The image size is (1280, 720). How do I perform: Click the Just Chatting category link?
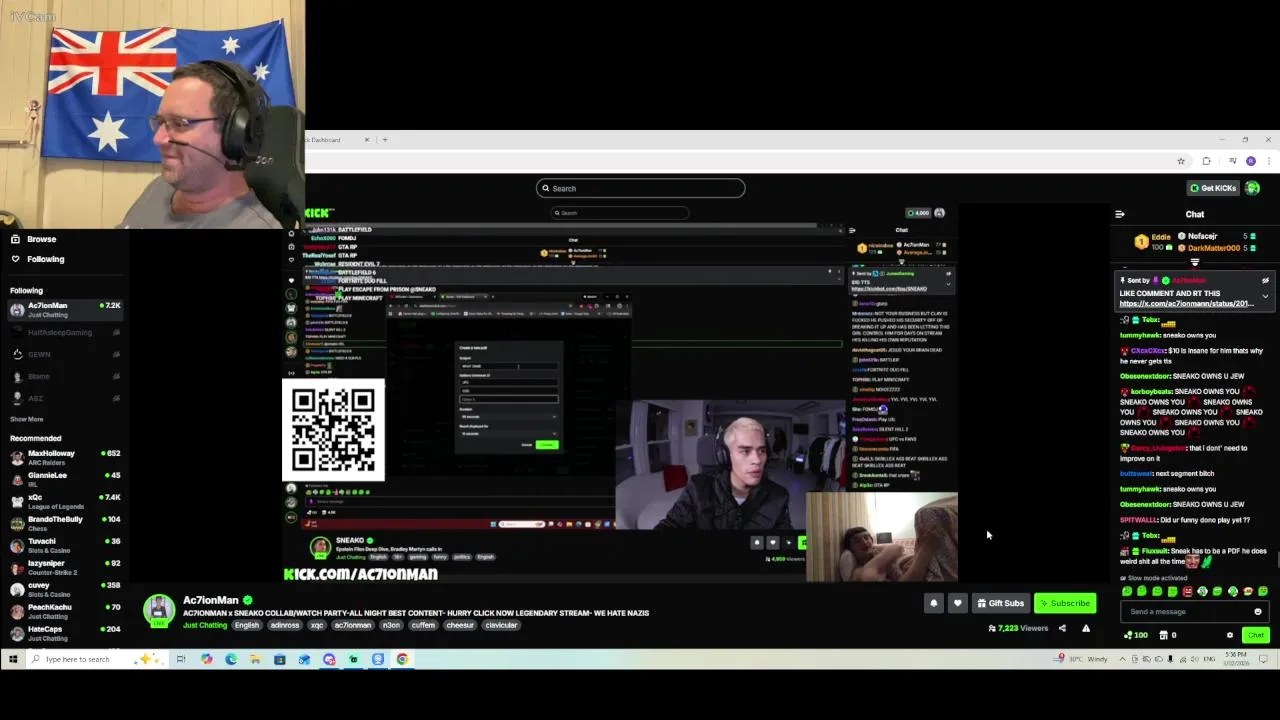point(205,625)
